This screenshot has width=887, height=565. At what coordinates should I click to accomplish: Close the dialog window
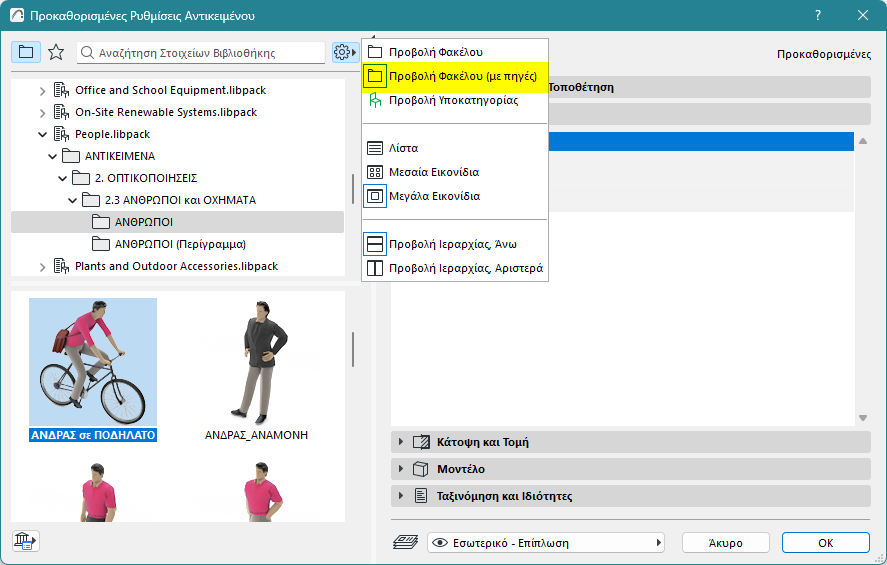point(863,15)
